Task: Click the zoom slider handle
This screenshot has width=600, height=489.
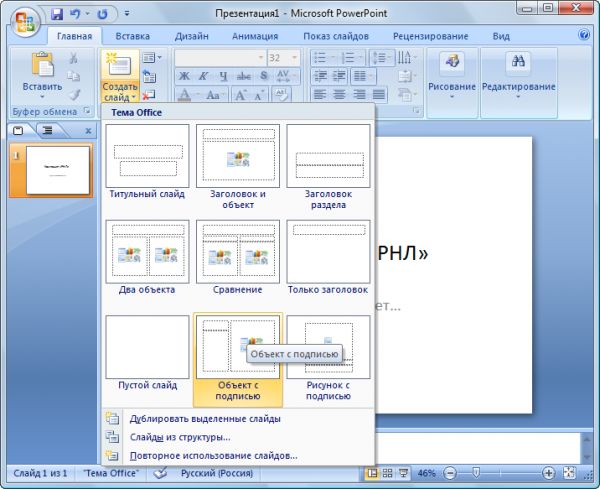Action: (x=476, y=473)
